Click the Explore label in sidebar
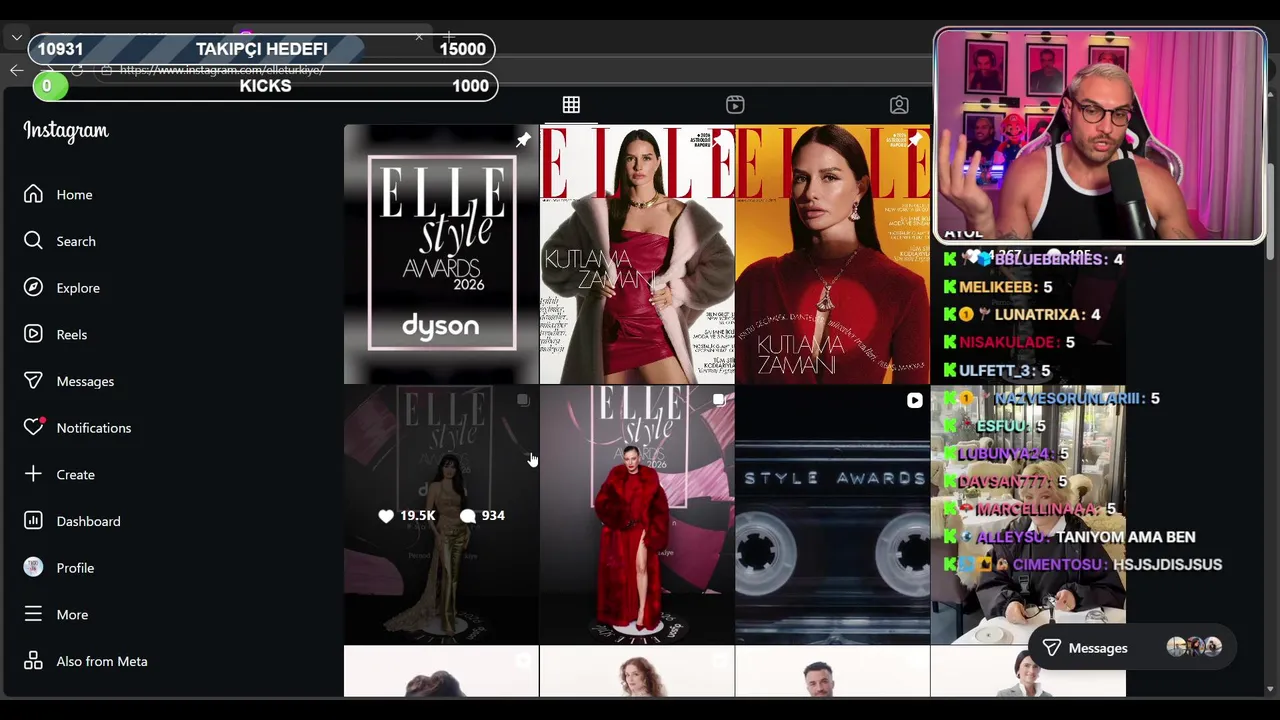 78,288
